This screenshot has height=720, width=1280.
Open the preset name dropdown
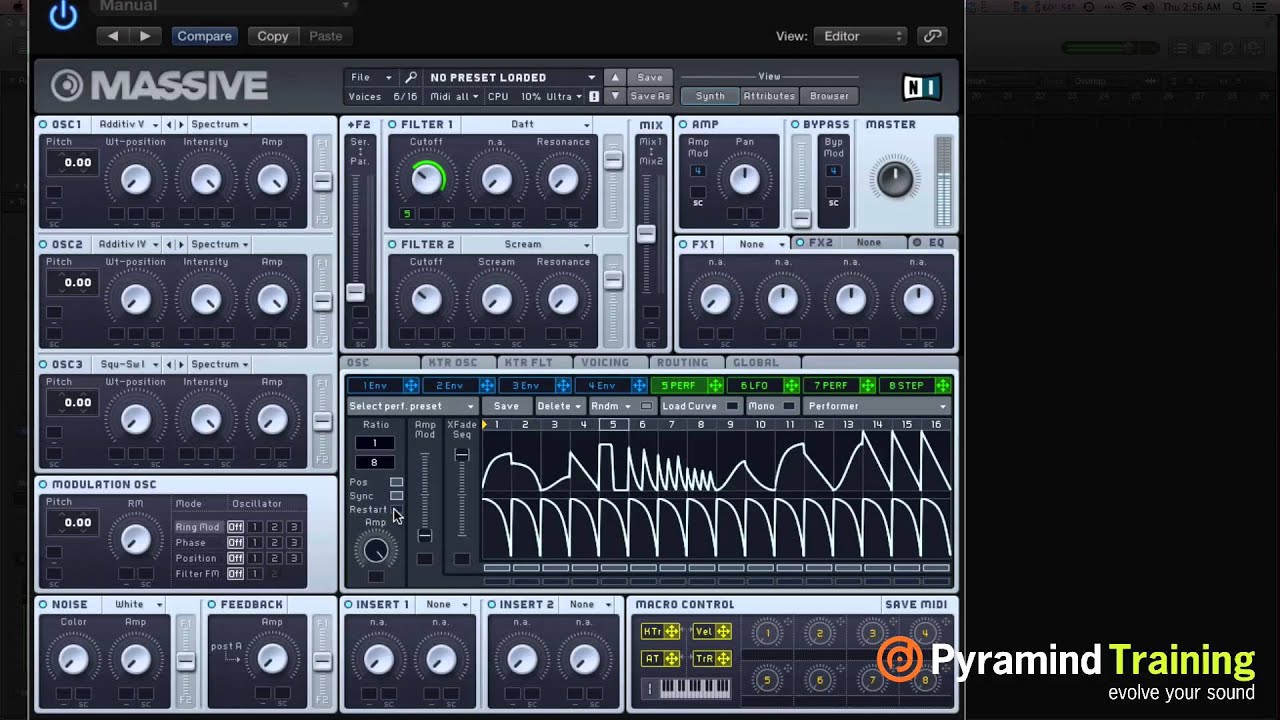pos(512,77)
